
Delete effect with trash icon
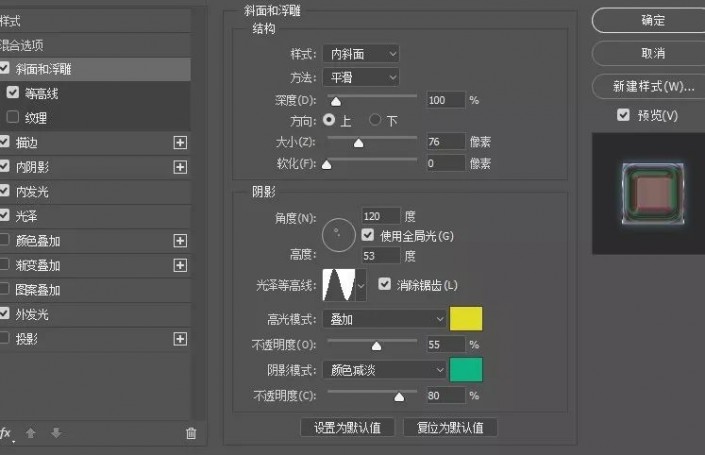click(x=191, y=433)
